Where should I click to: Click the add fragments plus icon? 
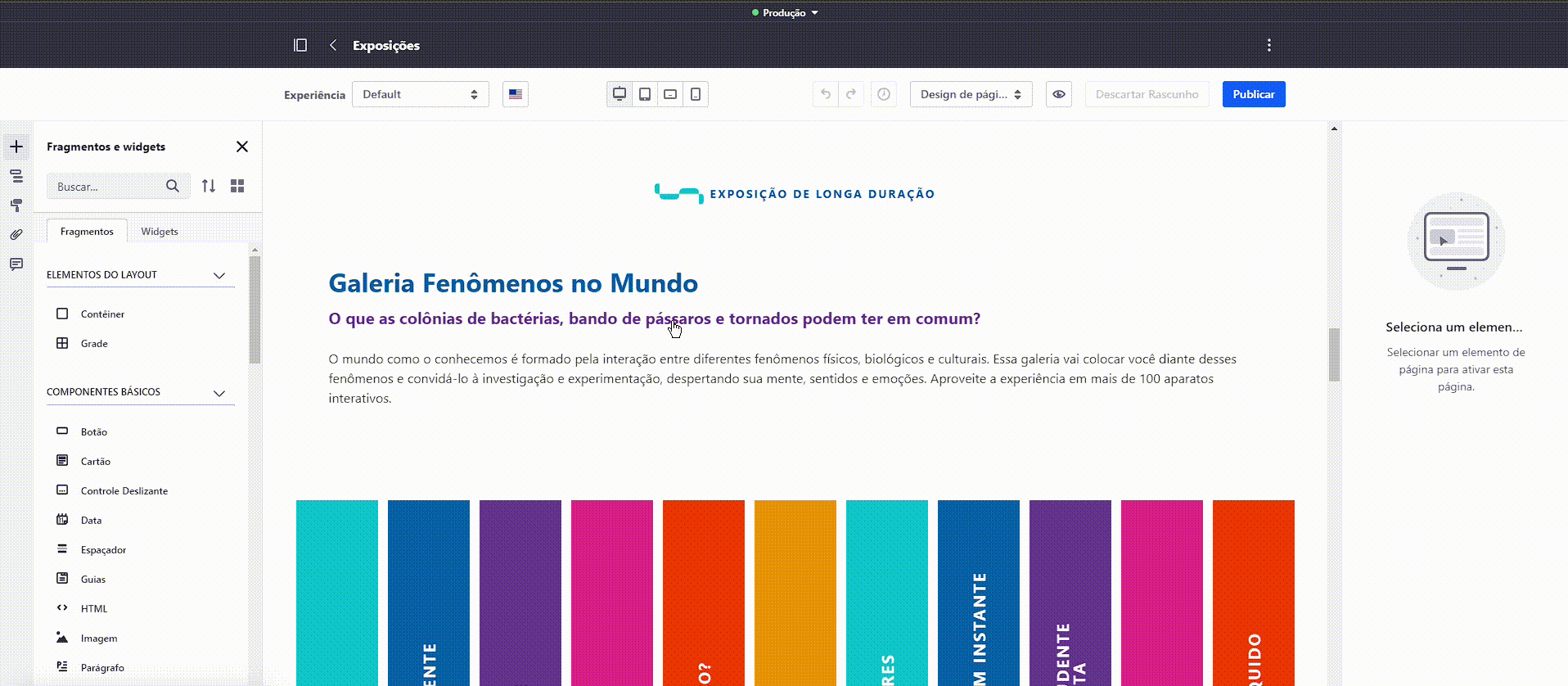click(x=16, y=147)
